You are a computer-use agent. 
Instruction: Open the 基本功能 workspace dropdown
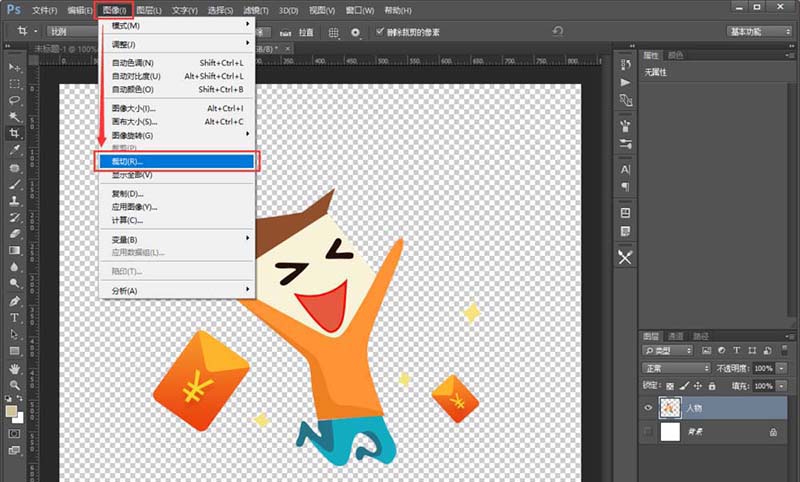pyautogui.click(x=758, y=32)
